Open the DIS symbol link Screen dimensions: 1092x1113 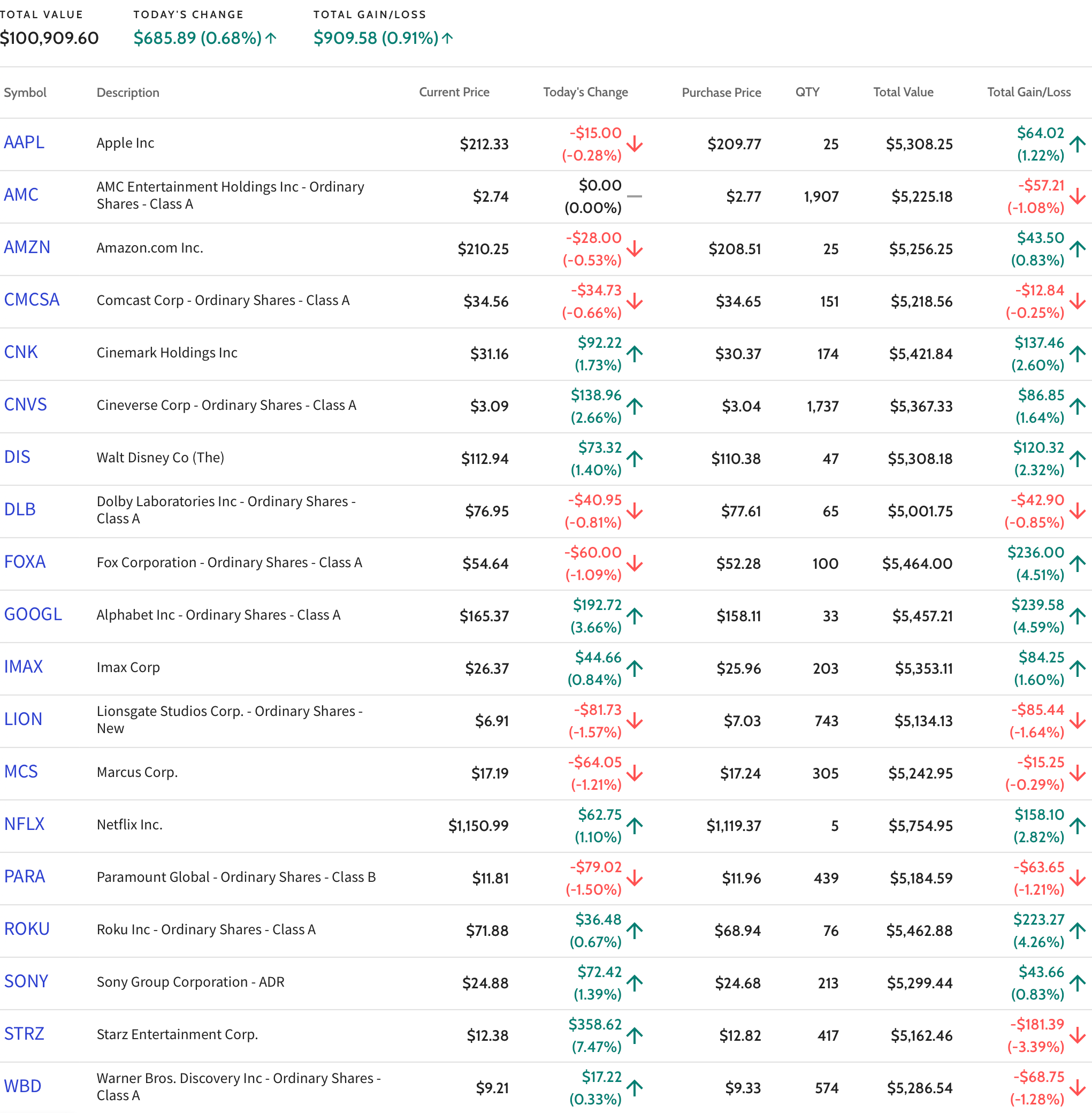(17, 458)
